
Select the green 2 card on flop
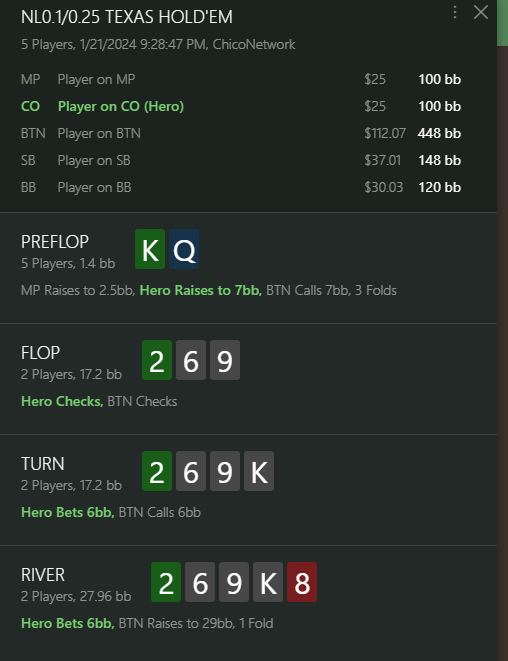[157, 360]
